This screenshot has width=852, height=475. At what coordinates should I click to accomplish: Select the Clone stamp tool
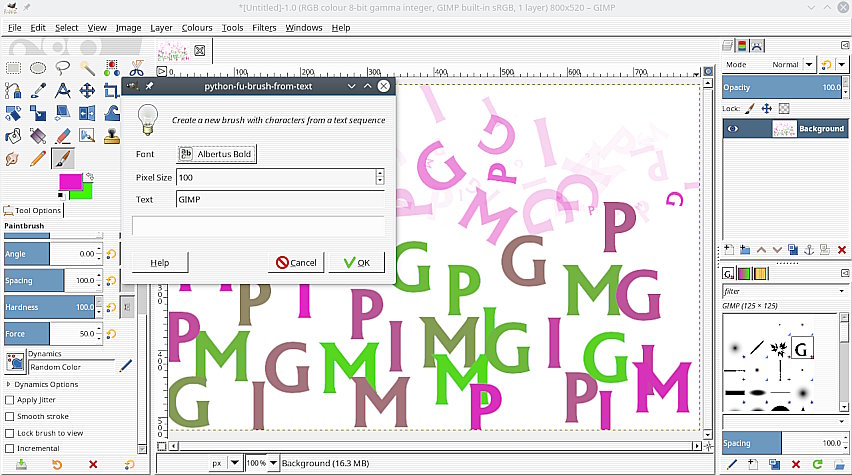[x=112, y=136]
